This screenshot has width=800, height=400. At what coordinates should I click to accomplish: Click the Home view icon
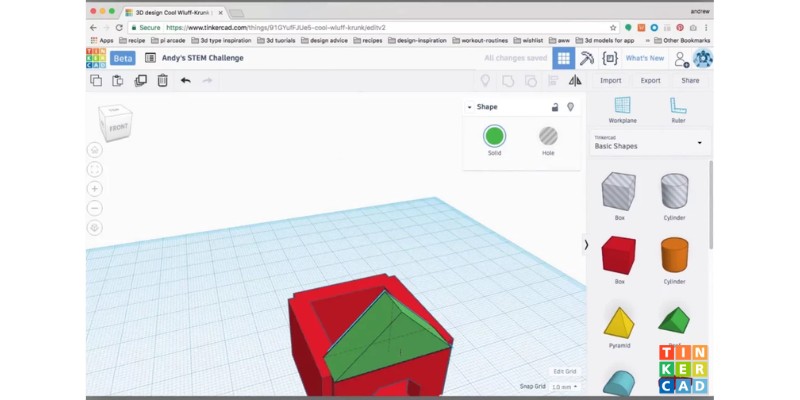coord(94,150)
